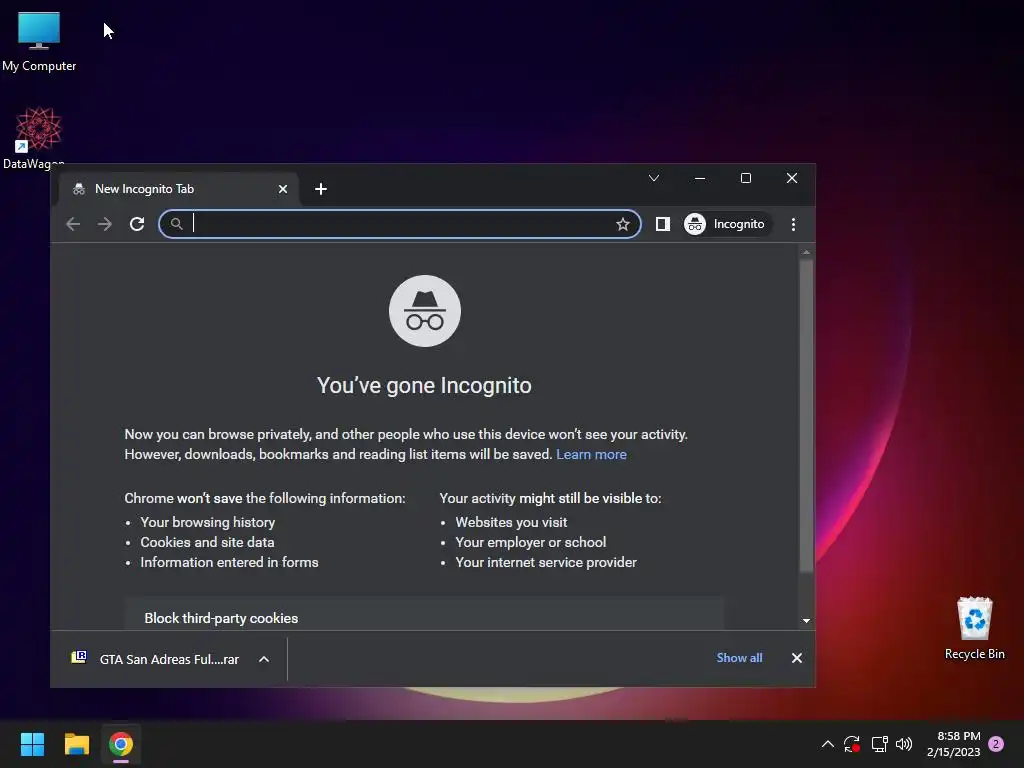Image resolution: width=1024 pixels, height=768 pixels.
Task: Click the large Incognito hat icon
Action: [424, 311]
